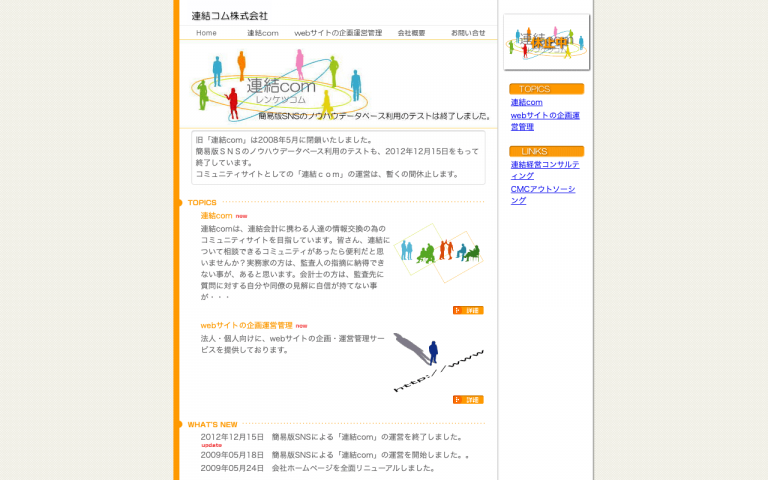The image size is (768, 480).
Task: Click the 2009年05月18日 news entry
Action: [x=336, y=455]
